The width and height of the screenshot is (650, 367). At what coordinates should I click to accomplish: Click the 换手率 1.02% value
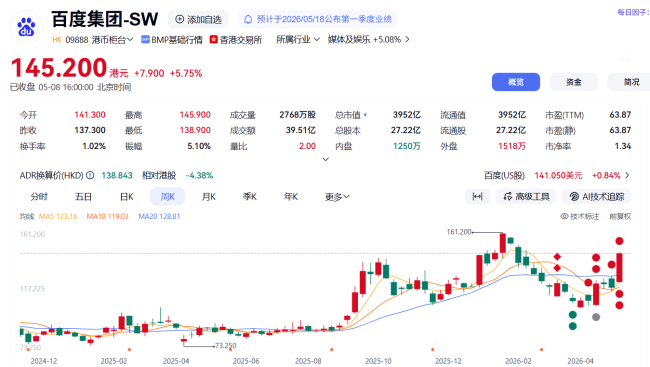tap(94, 146)
